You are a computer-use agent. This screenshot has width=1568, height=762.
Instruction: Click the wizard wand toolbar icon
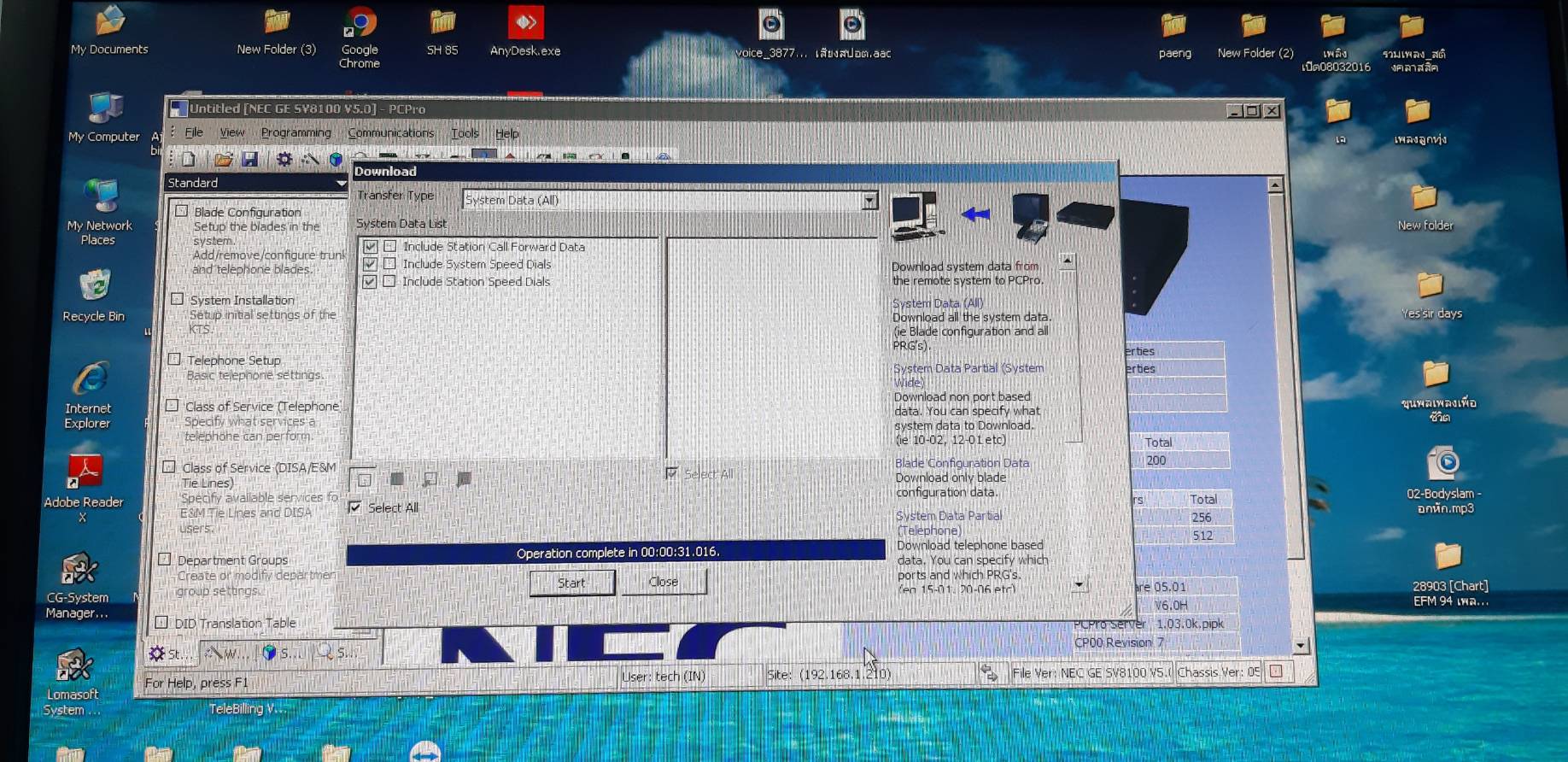pos(310,159)
